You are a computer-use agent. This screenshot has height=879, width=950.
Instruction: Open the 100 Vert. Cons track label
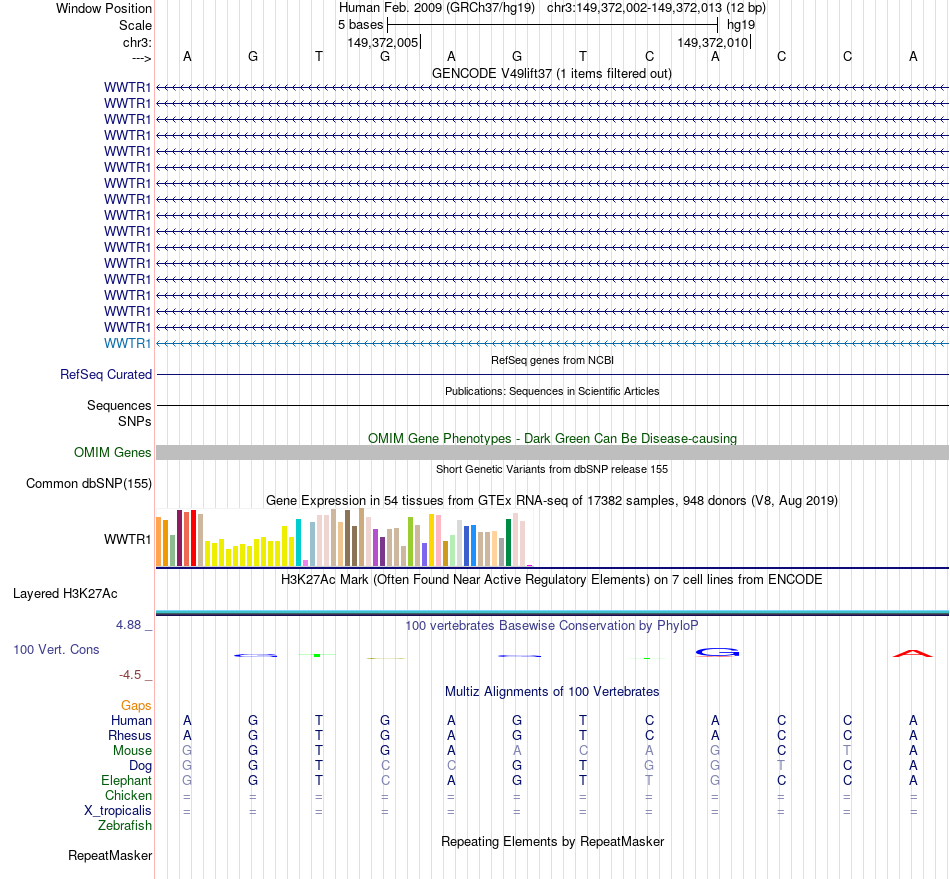(56, 649)
